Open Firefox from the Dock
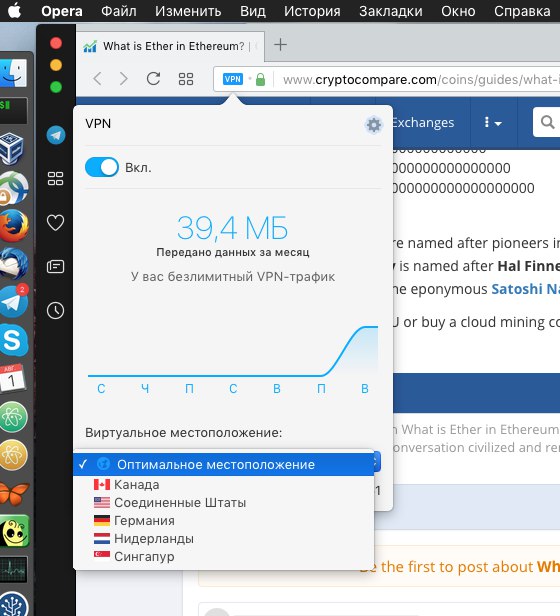 (14, 226)
